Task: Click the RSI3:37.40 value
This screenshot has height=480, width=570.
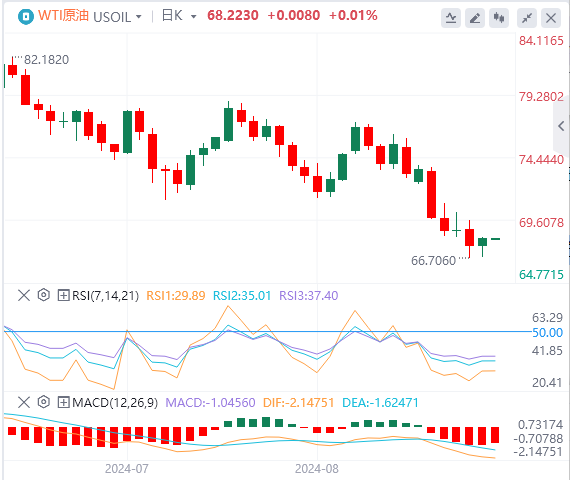Action: pos(308,296)
